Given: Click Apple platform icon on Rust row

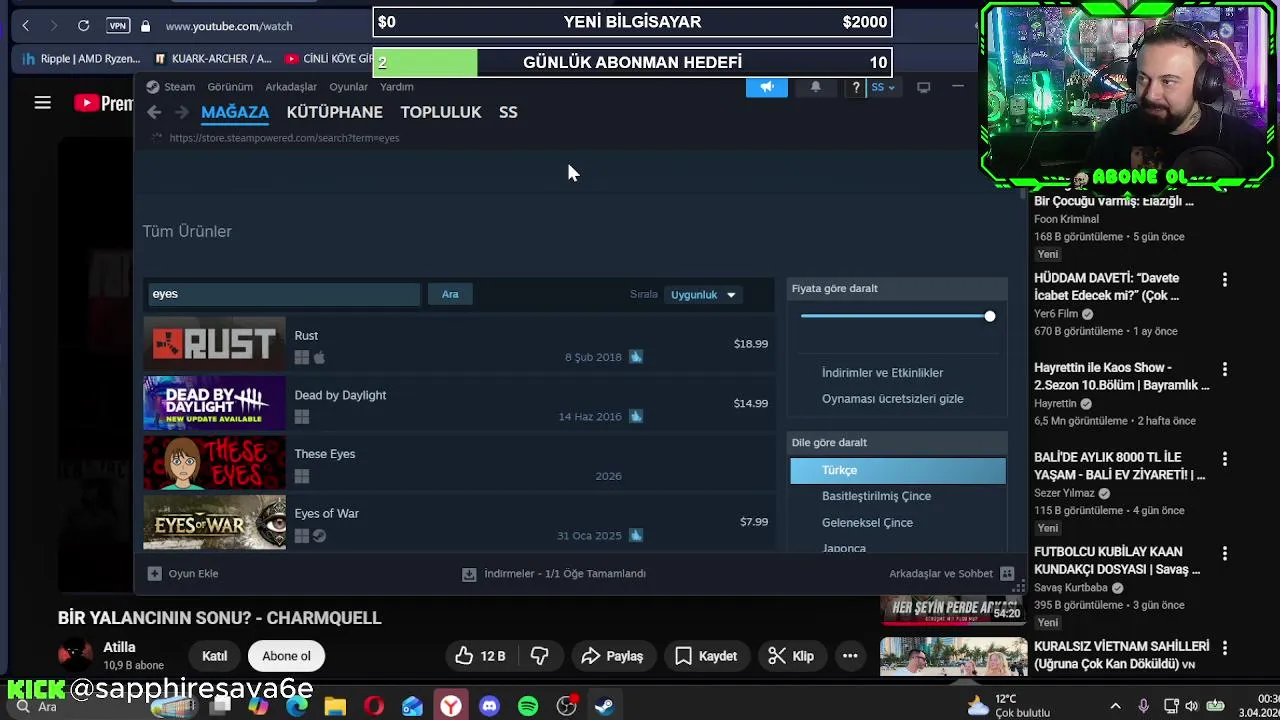Looking at the screenshot, I should pos(319,357).
